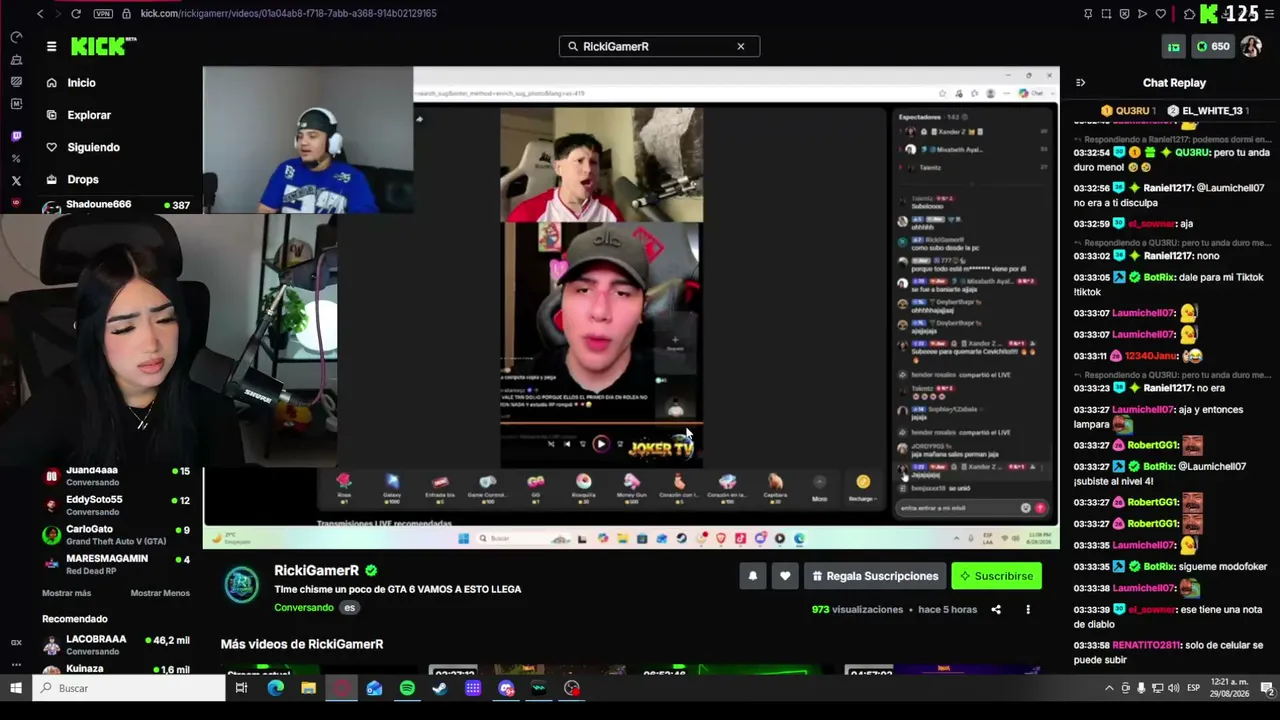This screenshot has height=720, width=1280.
Task: Add page to bookmarks heart icon
Action: point(1160,13)
